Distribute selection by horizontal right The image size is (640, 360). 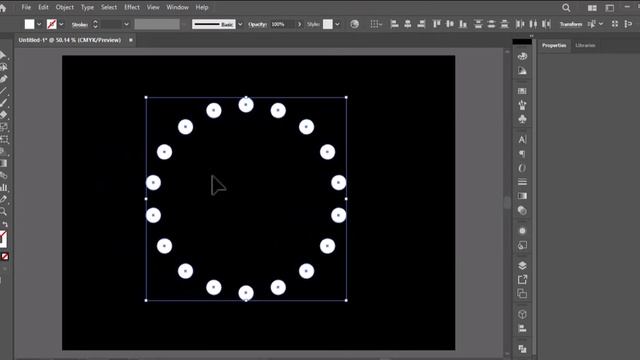(x=546, y=24)
